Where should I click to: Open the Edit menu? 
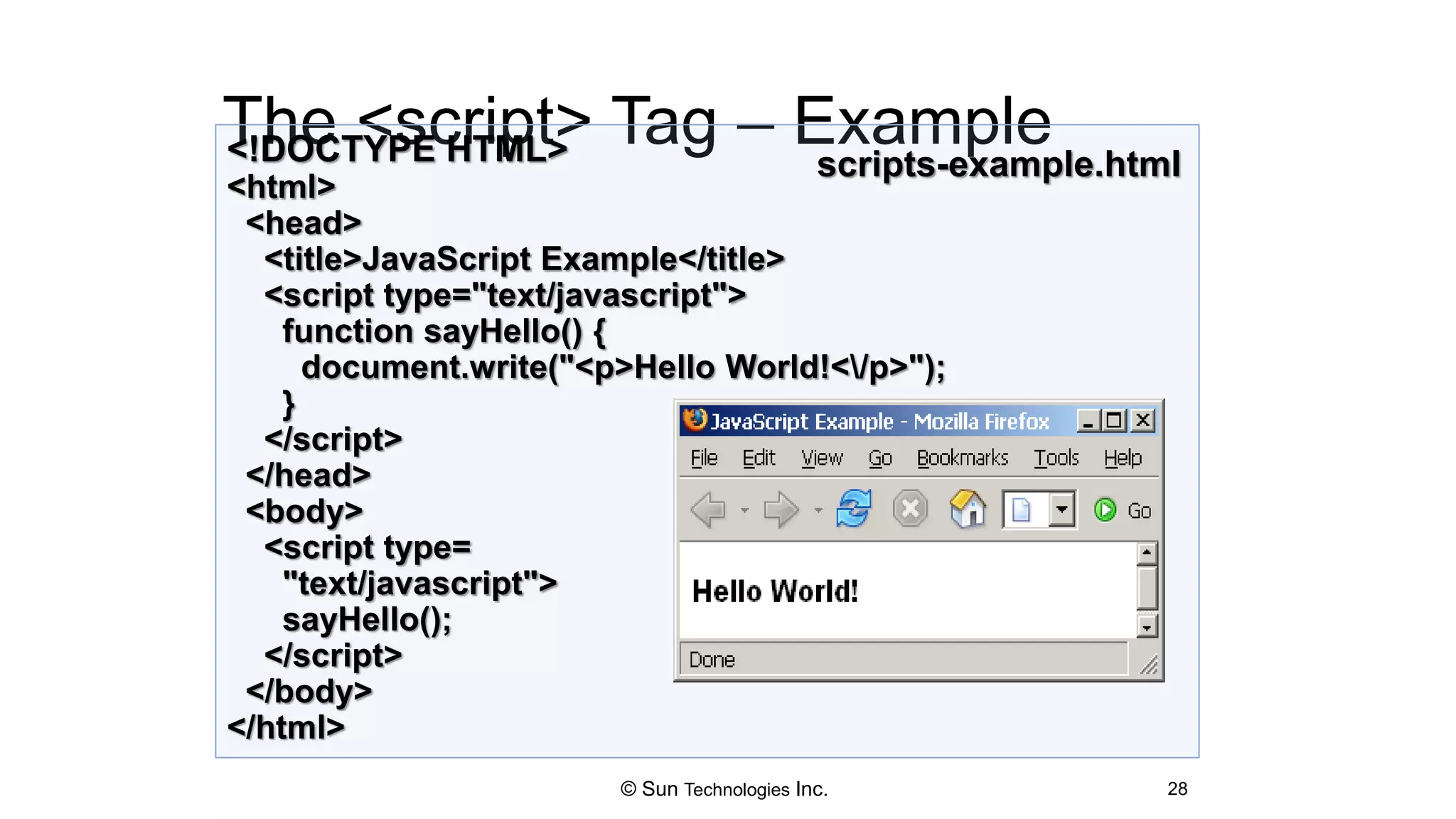pyautogui.click(x=759, y=458)
